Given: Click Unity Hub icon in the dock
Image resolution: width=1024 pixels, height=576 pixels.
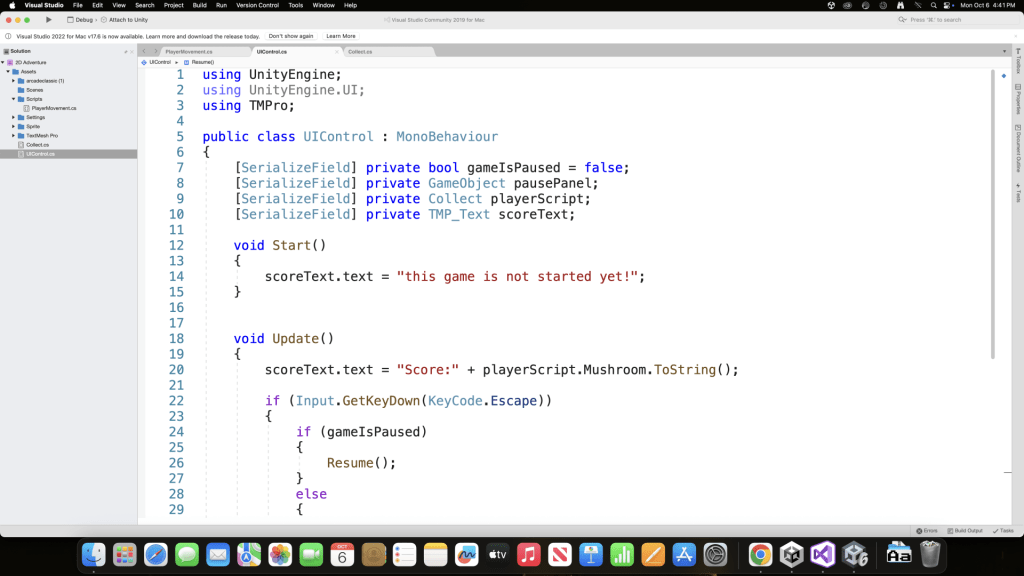Looking at the screenshot, I should (x=791, y=553).
